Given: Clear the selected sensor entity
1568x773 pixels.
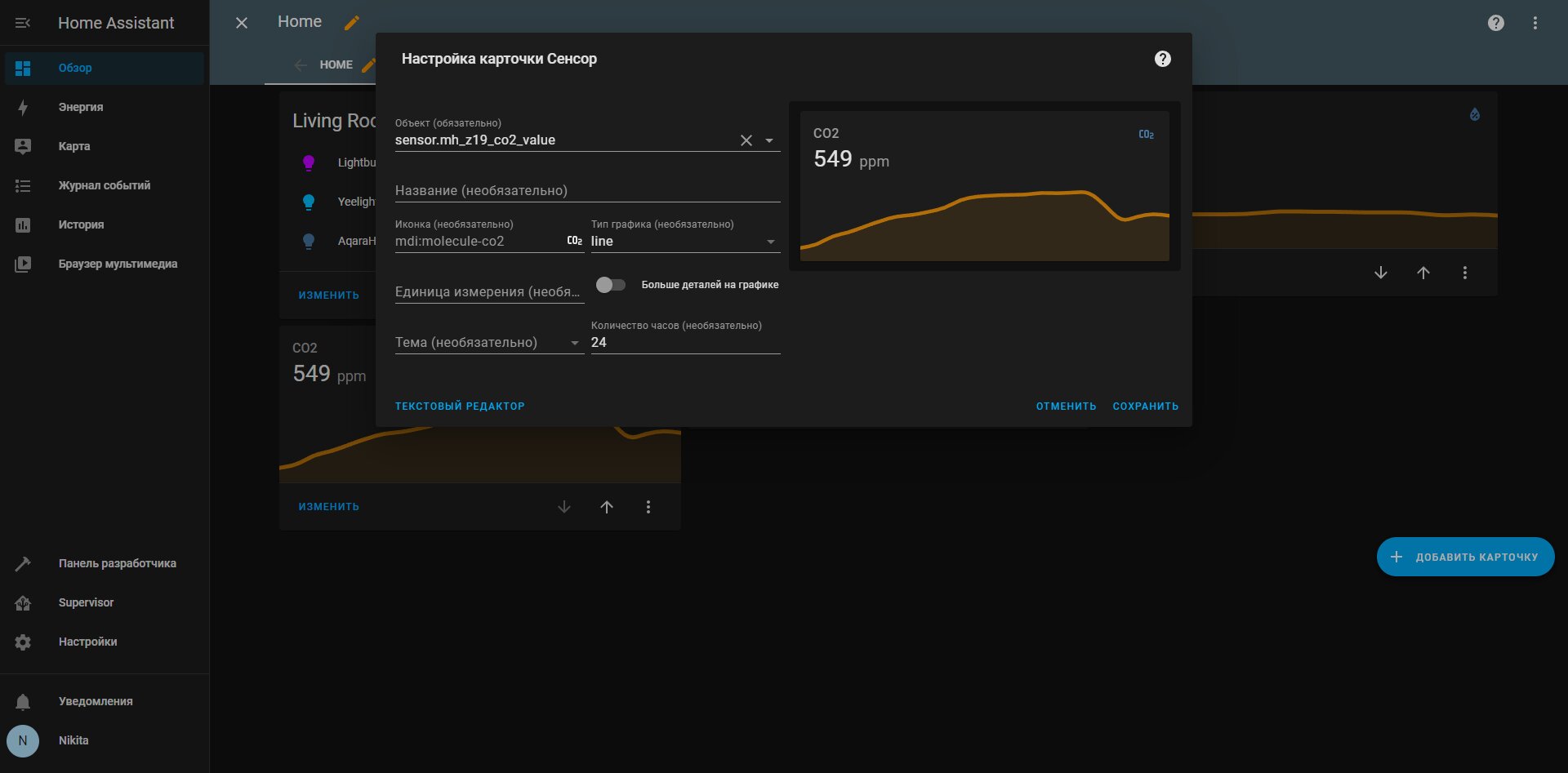Looking at the screenshot, I should 746,140.
